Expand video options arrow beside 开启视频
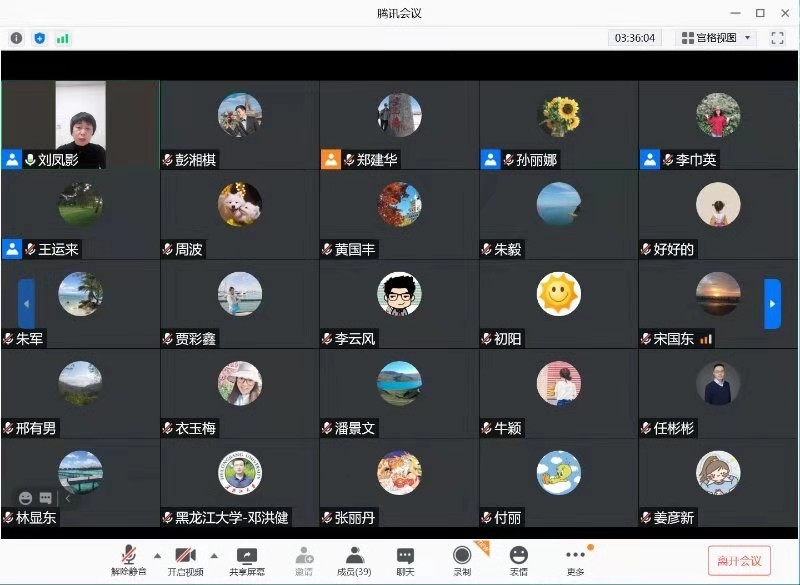800x585 pixels. (x=214, y=555)
